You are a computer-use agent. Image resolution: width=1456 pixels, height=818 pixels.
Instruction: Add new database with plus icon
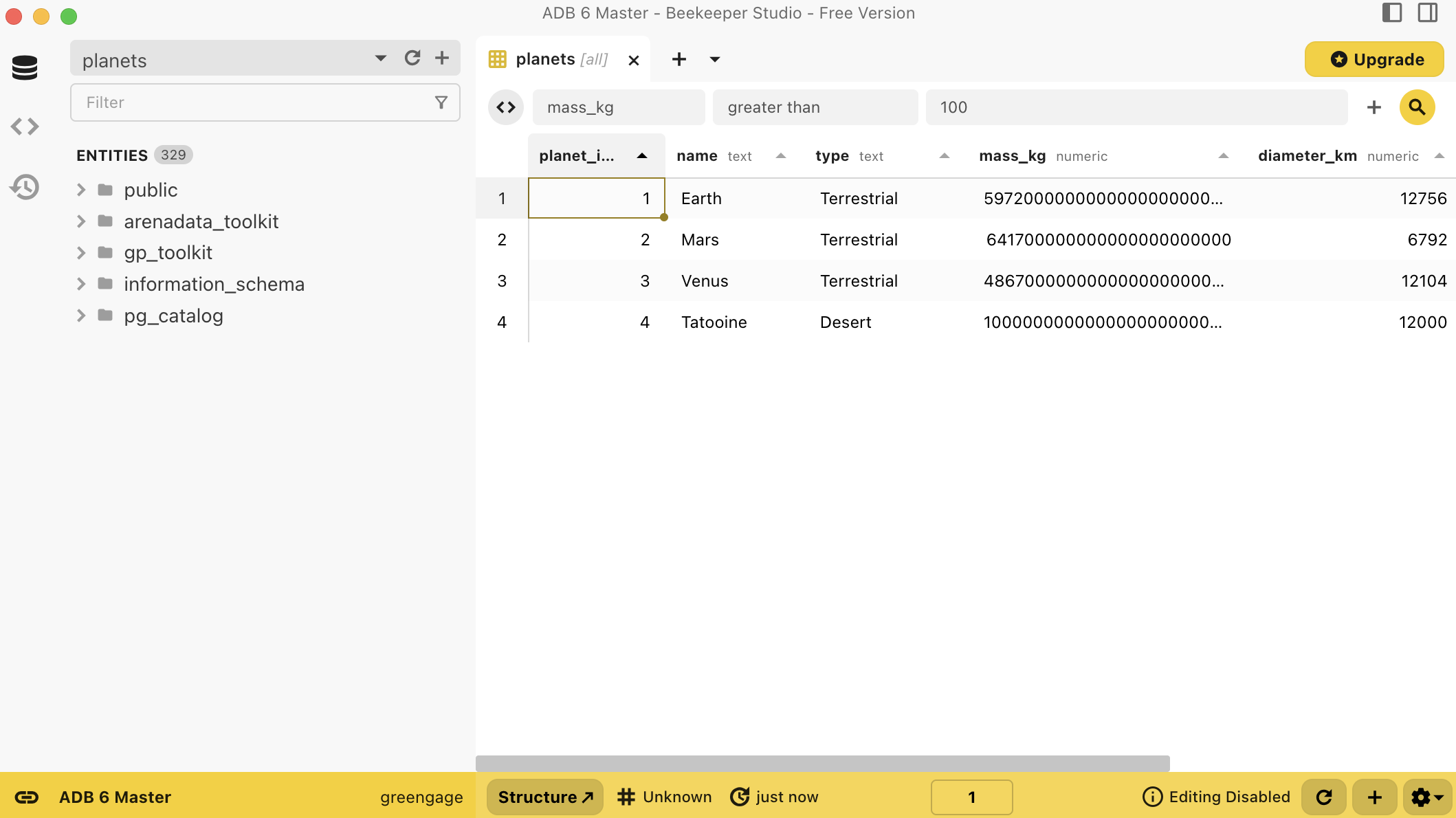tap(442, 58)
